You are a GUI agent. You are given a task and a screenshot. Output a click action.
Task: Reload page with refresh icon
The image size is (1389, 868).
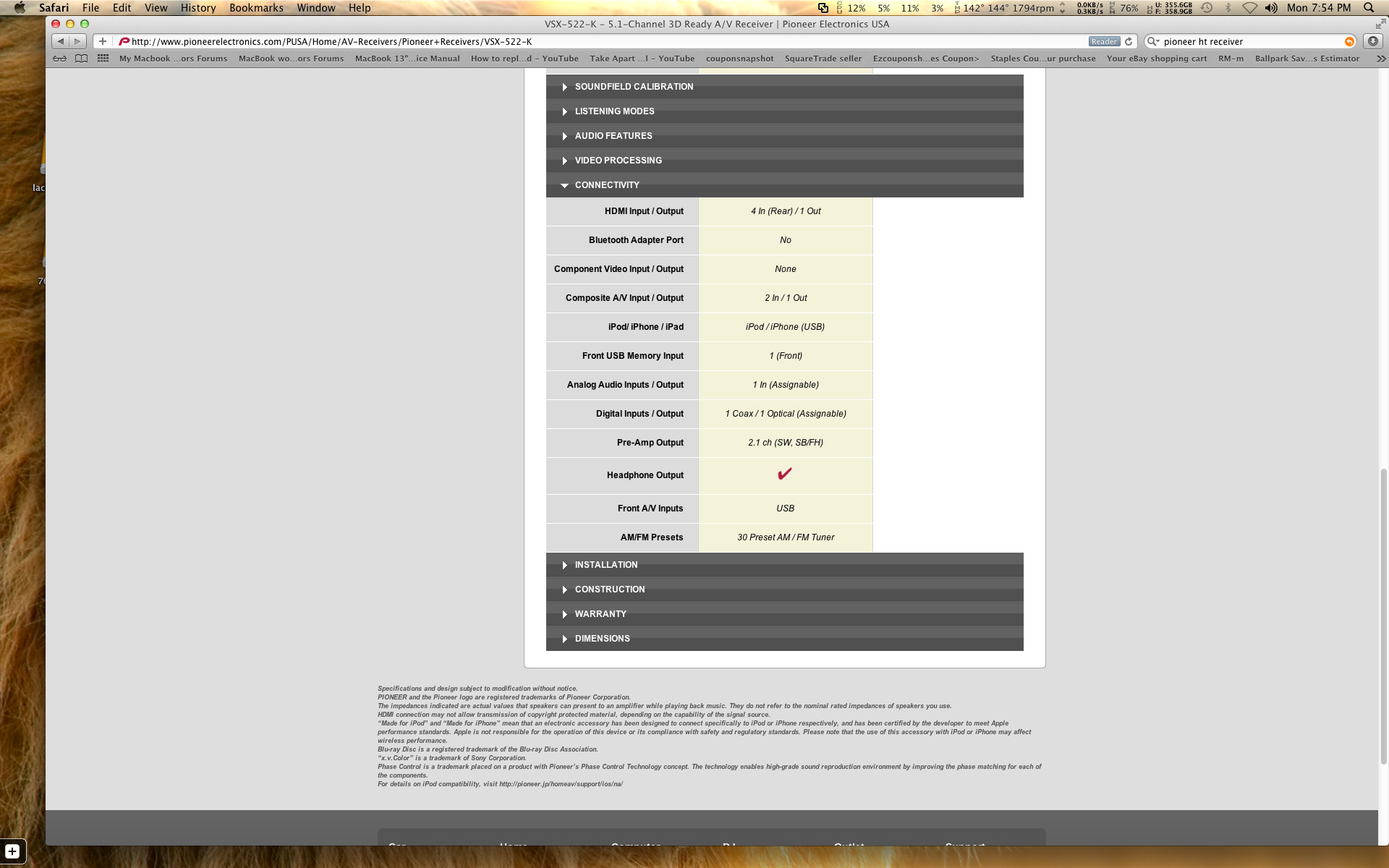pos(1129,41)
